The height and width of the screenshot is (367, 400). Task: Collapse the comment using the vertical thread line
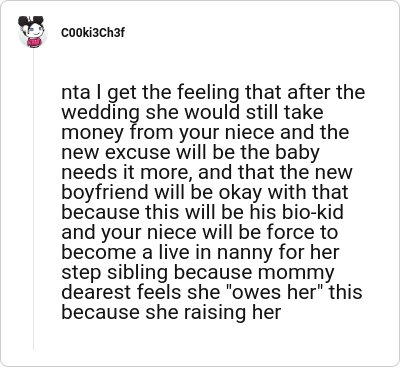pos(33,199)
